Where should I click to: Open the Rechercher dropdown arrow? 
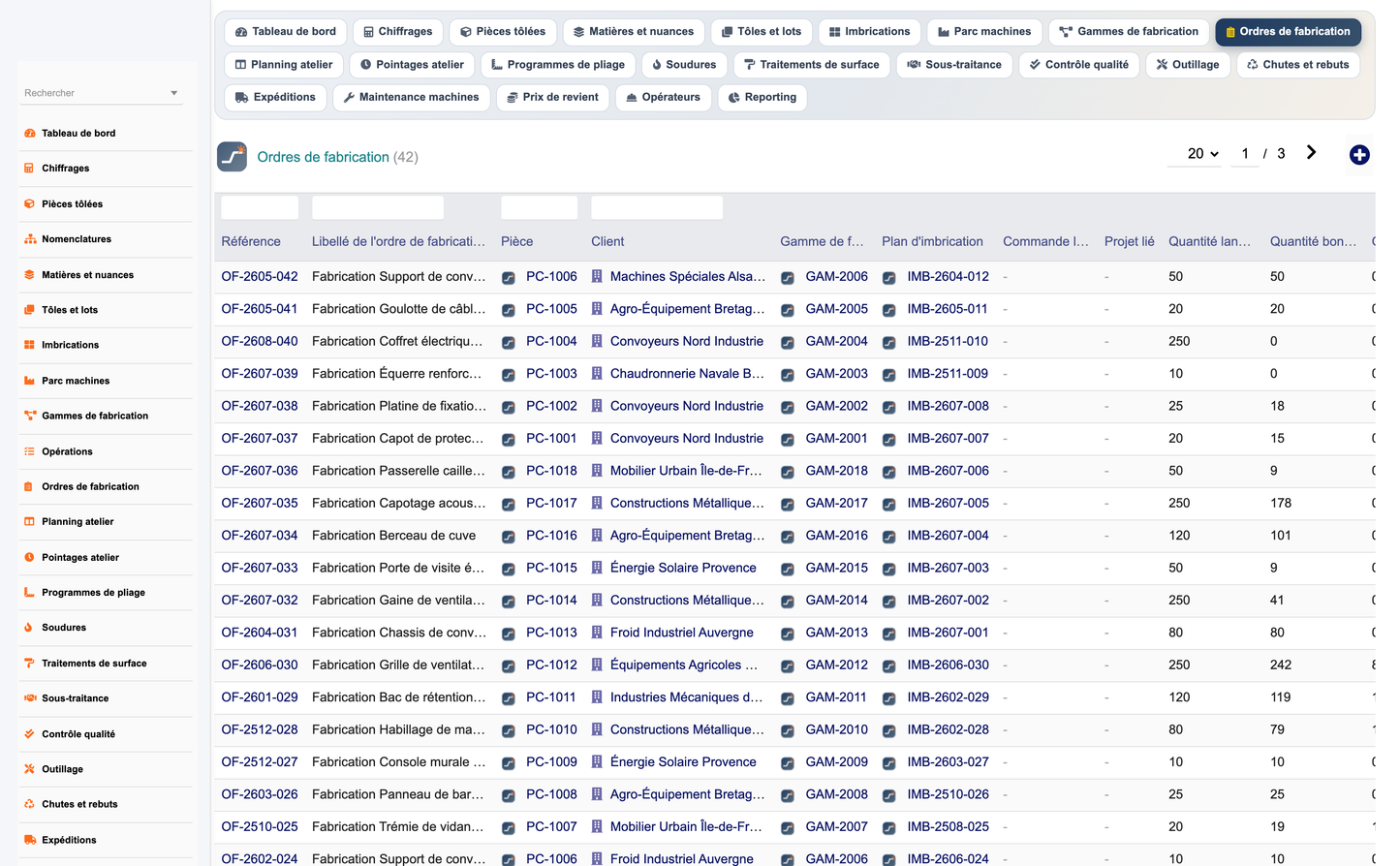pyautogui.click(x=174, y=93)
